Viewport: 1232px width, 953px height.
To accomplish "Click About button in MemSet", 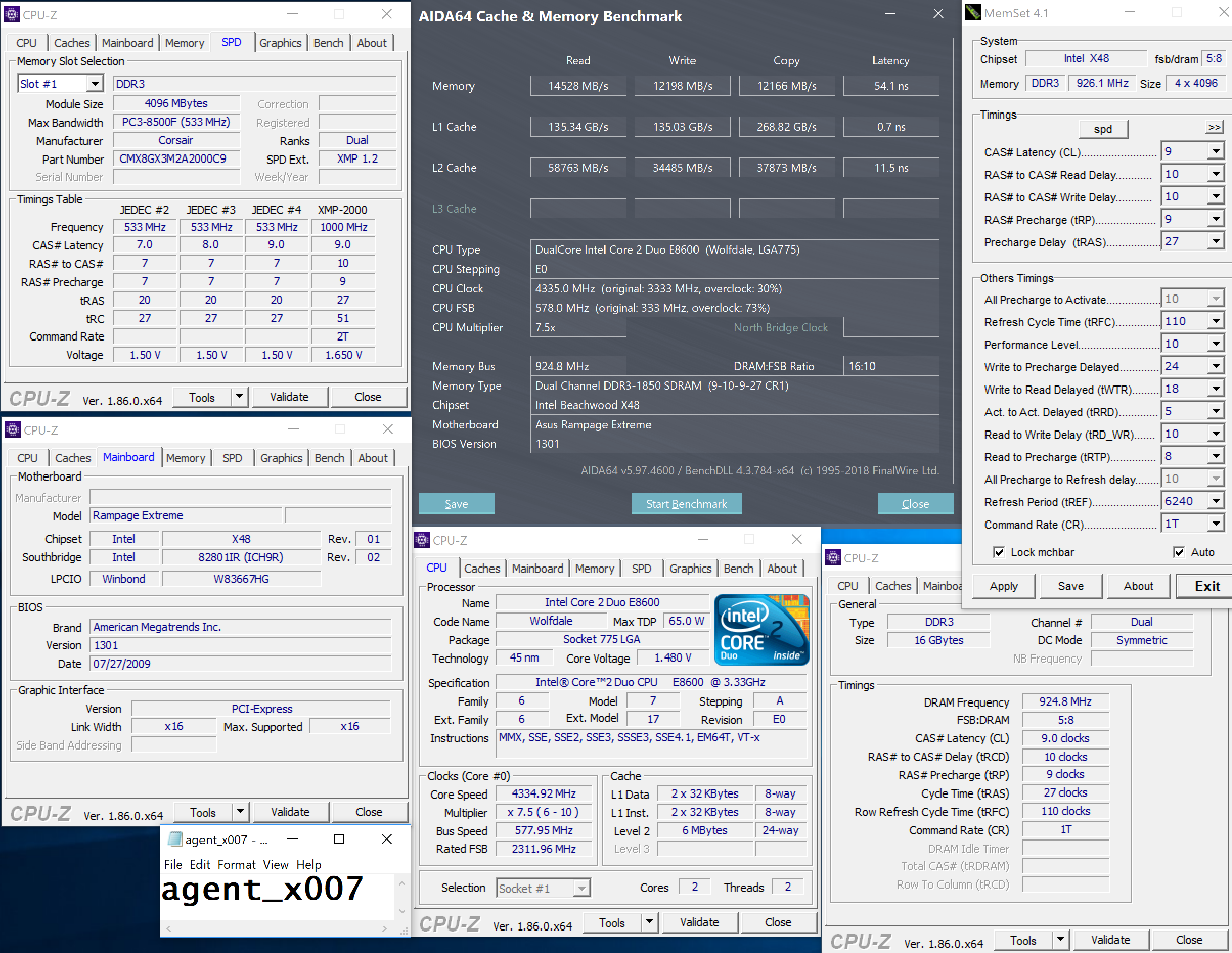I will [x=1138, y=586].
